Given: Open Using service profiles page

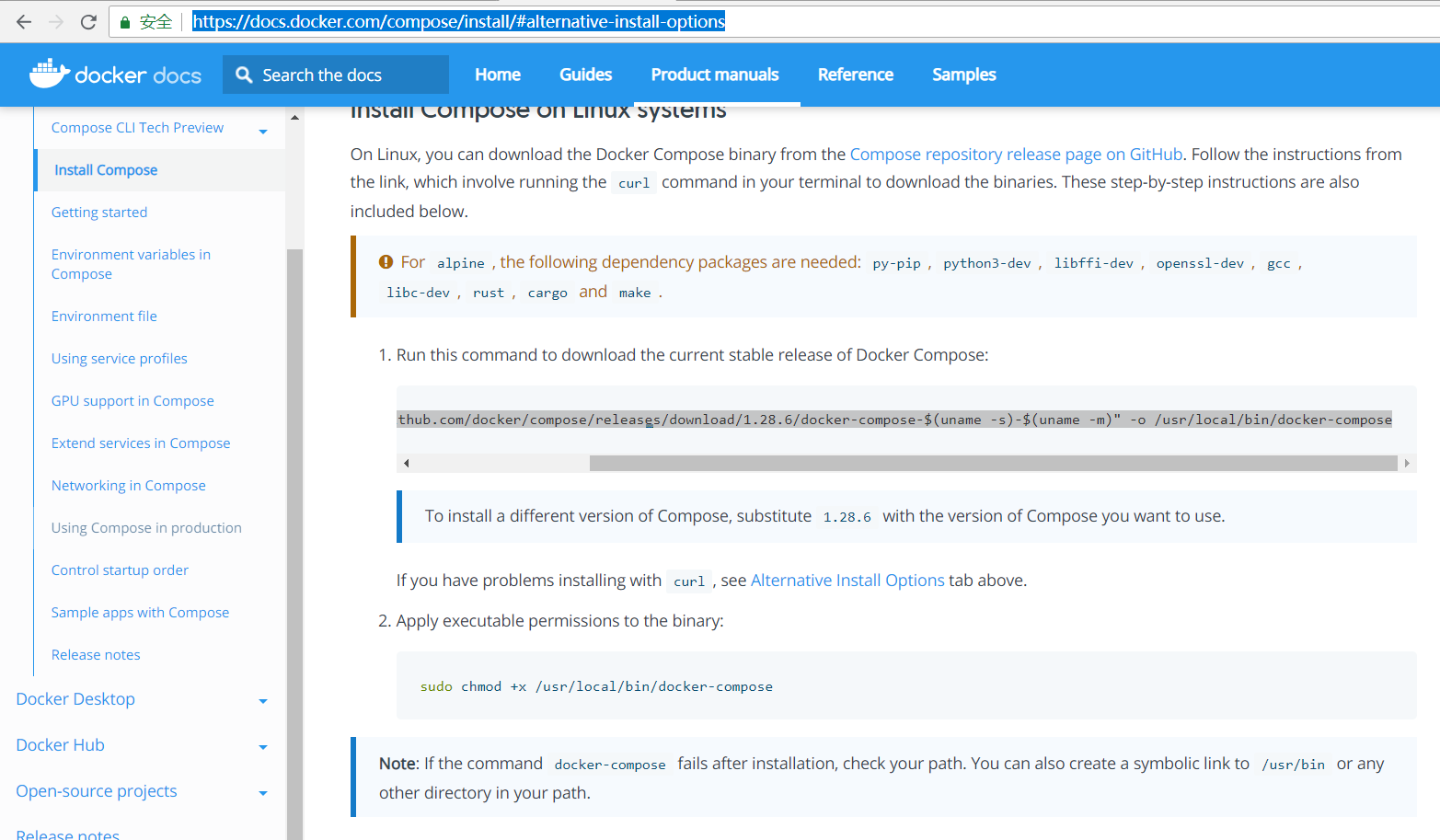Looking at the screenshot, I should click(120, 359).
